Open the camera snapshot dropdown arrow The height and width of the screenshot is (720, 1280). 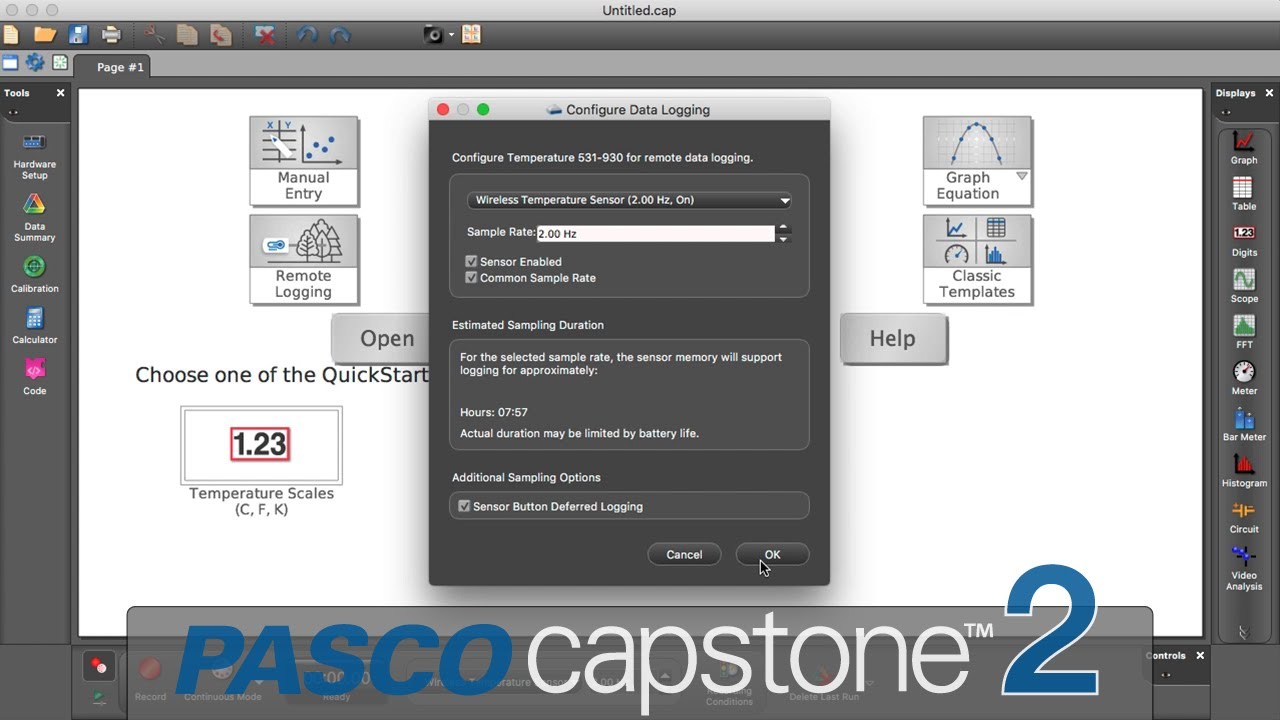point(451,35)
